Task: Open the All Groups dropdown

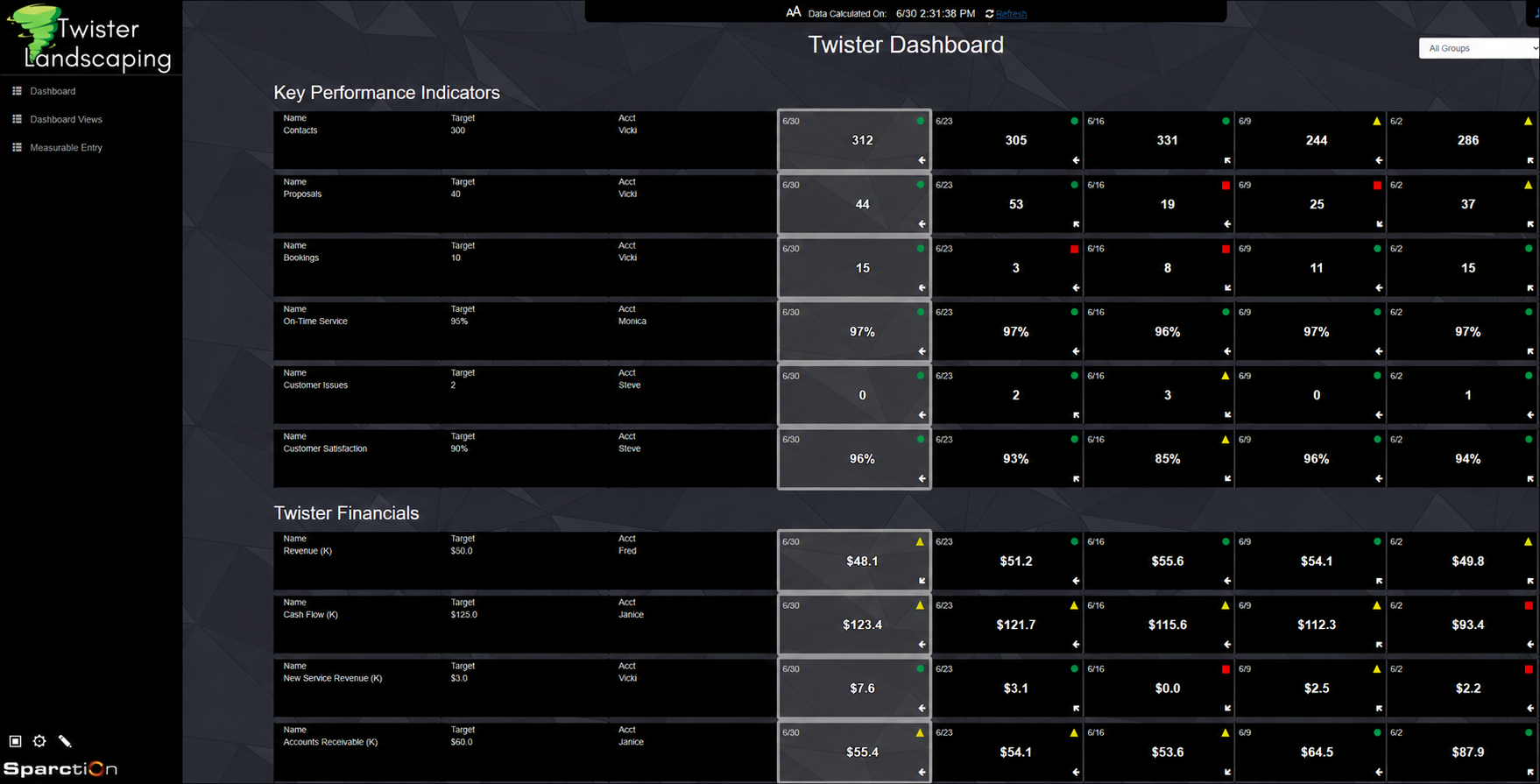Action: (x=1479, y=48)
